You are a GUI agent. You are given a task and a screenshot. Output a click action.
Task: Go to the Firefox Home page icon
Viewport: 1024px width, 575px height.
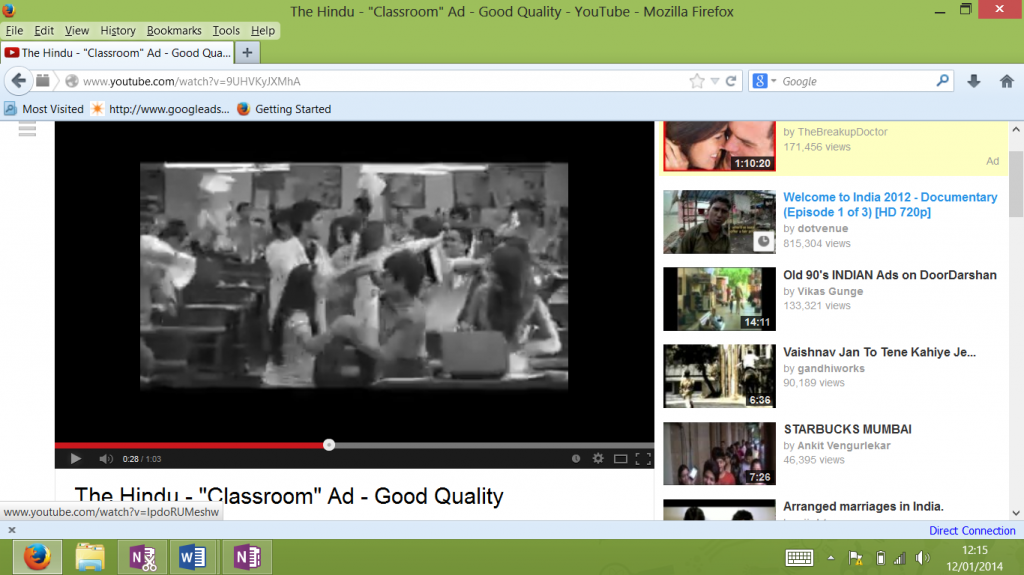click(1006, 81)
